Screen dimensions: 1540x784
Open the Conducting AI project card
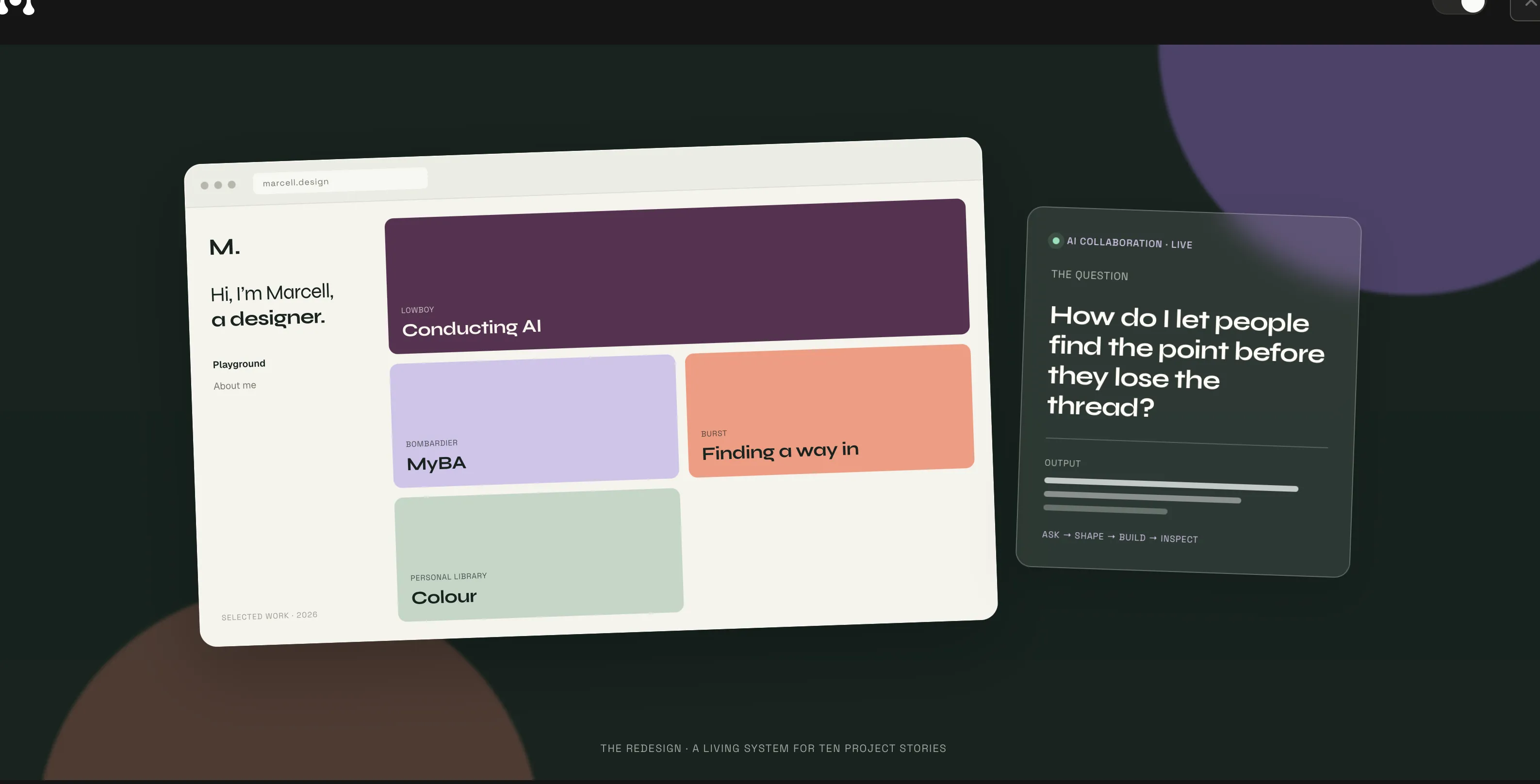pos(677,276)
